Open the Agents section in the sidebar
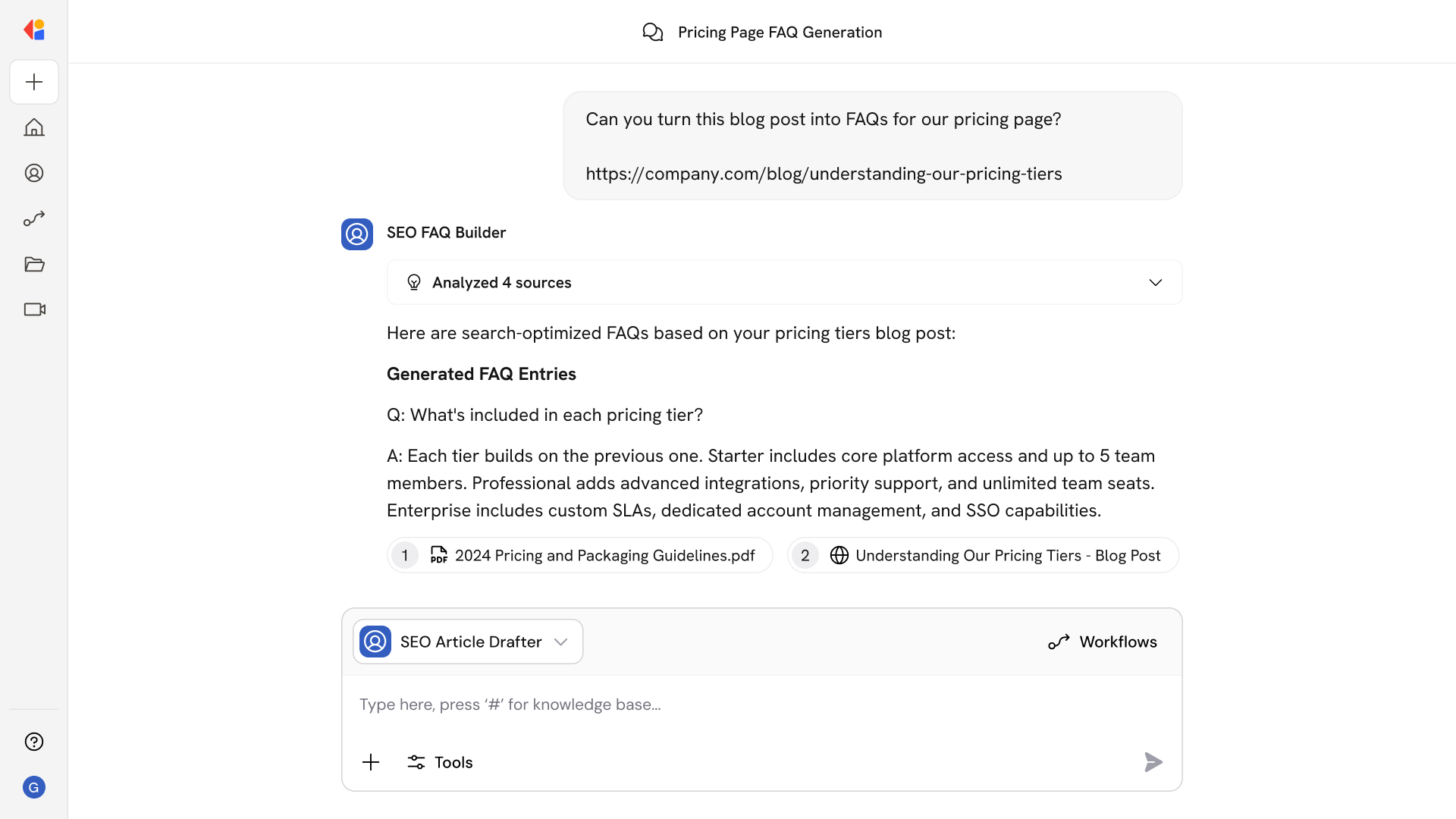This screenshot has width=1456, height=819. [33, 173]
